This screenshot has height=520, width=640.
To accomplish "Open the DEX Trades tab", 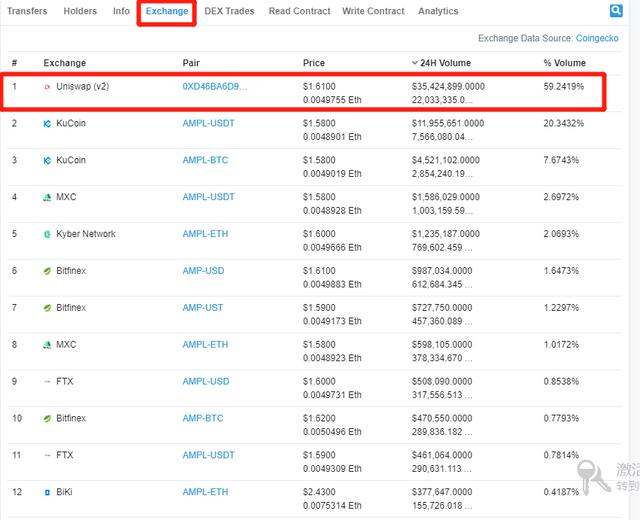I will pos(229,11).
